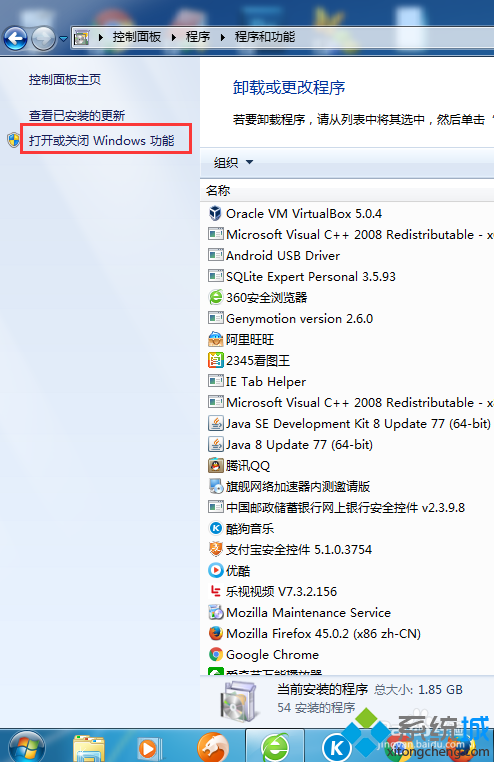Click the Oracle VM VirtualBox icon

coord(215,213)
